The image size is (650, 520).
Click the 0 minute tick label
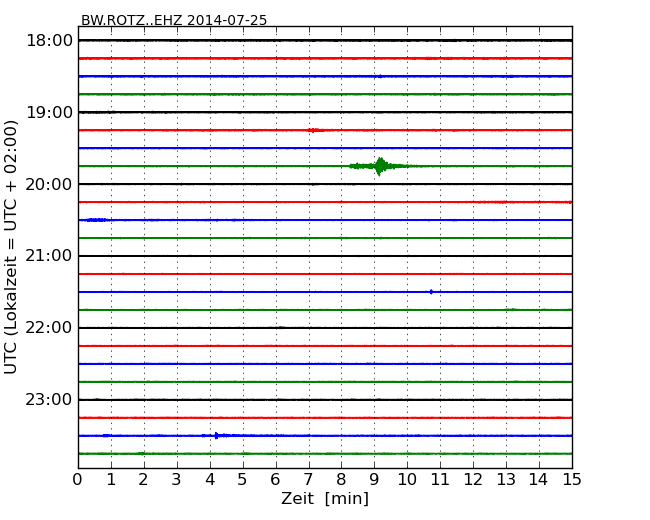pos(78,480)
